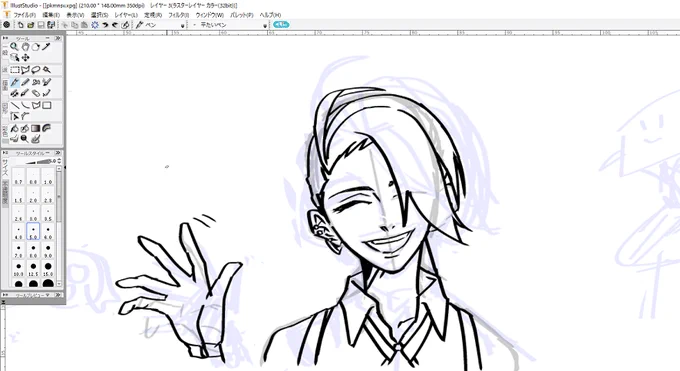The width and height of the screenshot is (680, 371).
Task: Adjust the brush size slider wedge
Action: click(37, 162)
